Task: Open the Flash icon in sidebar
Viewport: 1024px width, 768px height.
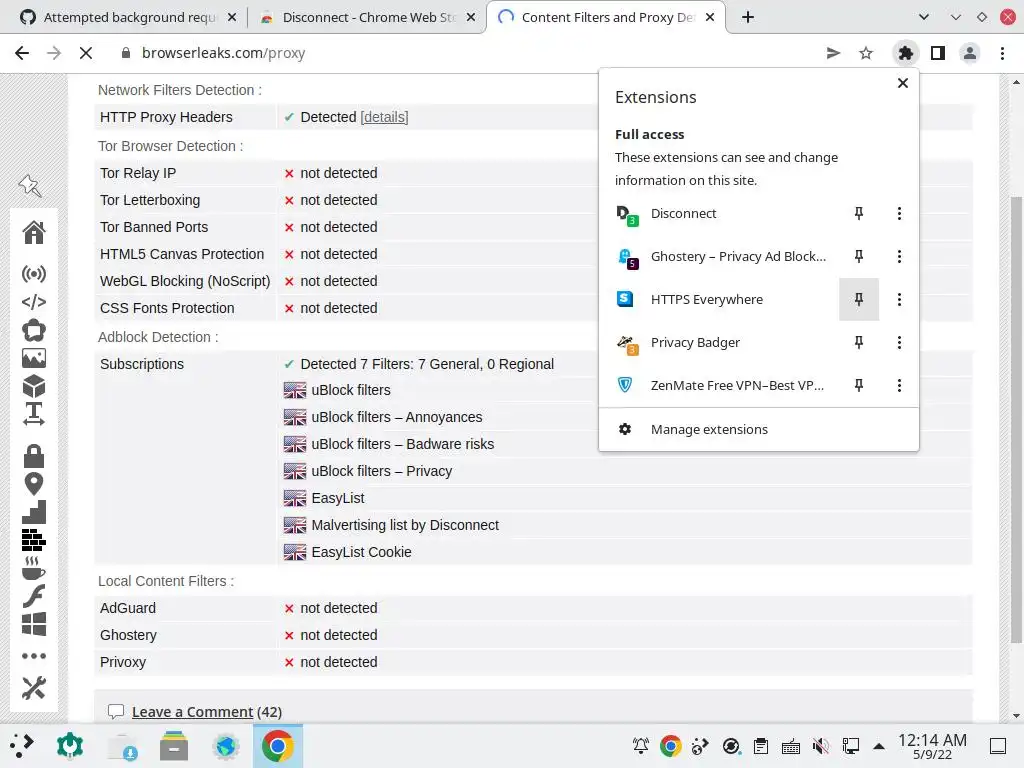Action: tap(34, 596)
